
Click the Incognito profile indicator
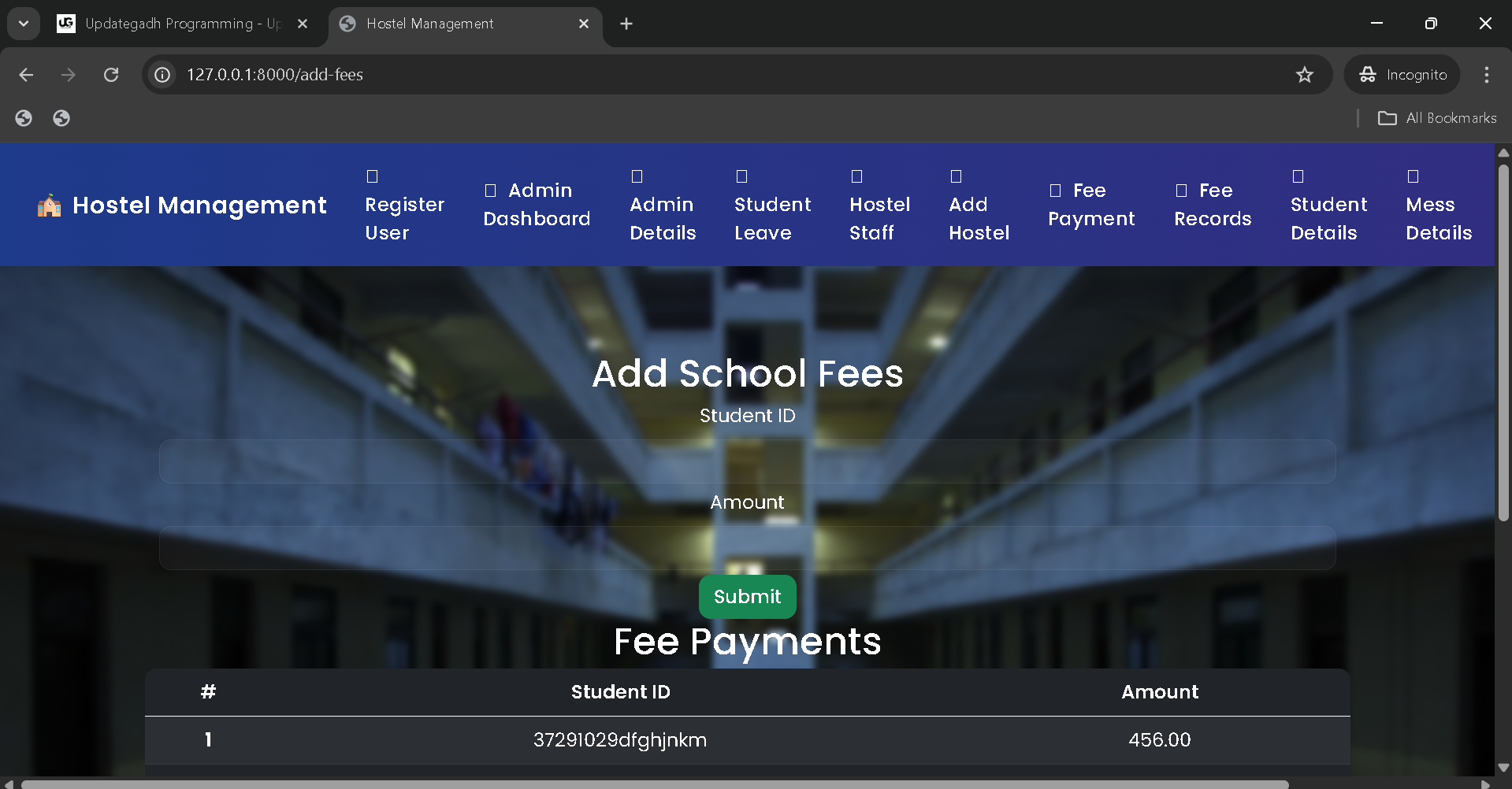click(1402, 75)
